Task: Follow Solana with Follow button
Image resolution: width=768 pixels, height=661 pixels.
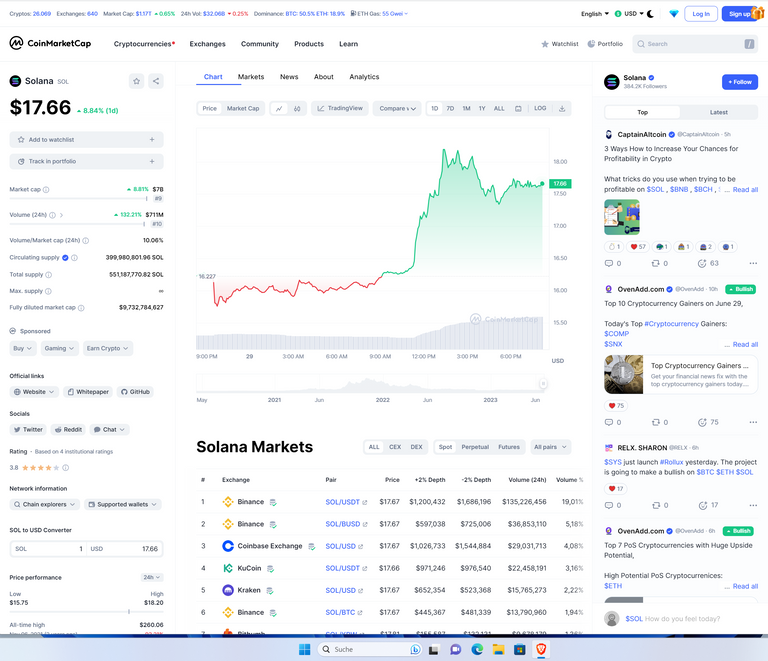Action: pyautogui.click(x=740, y=82)
